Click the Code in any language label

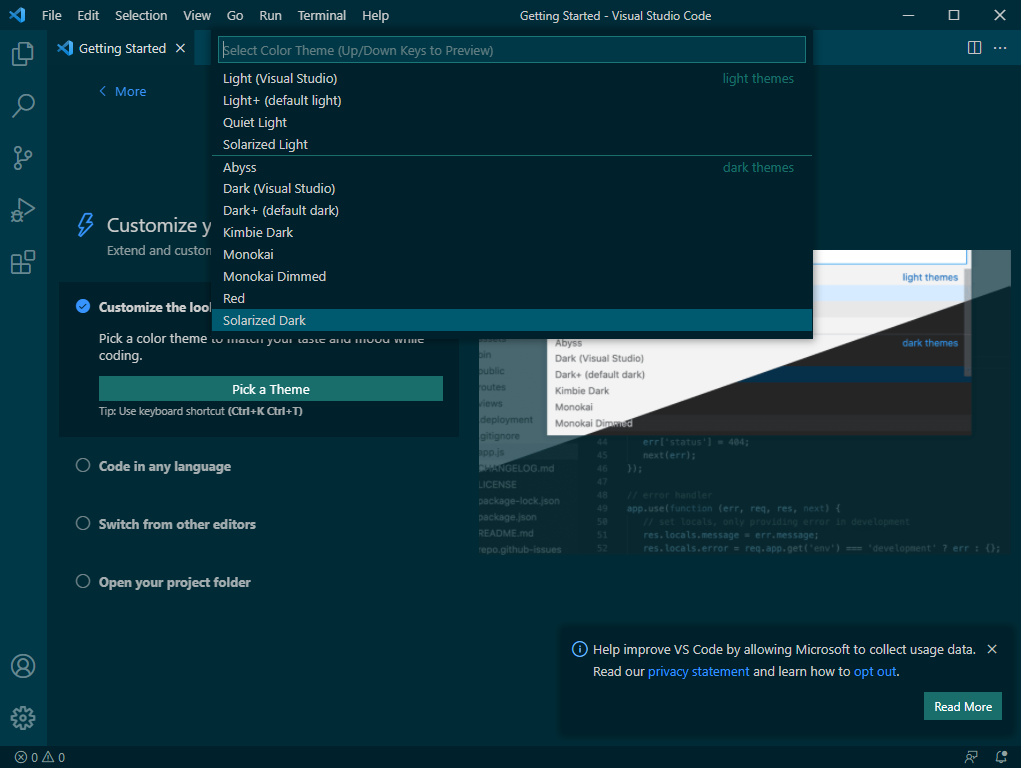[x=165, y=466]
